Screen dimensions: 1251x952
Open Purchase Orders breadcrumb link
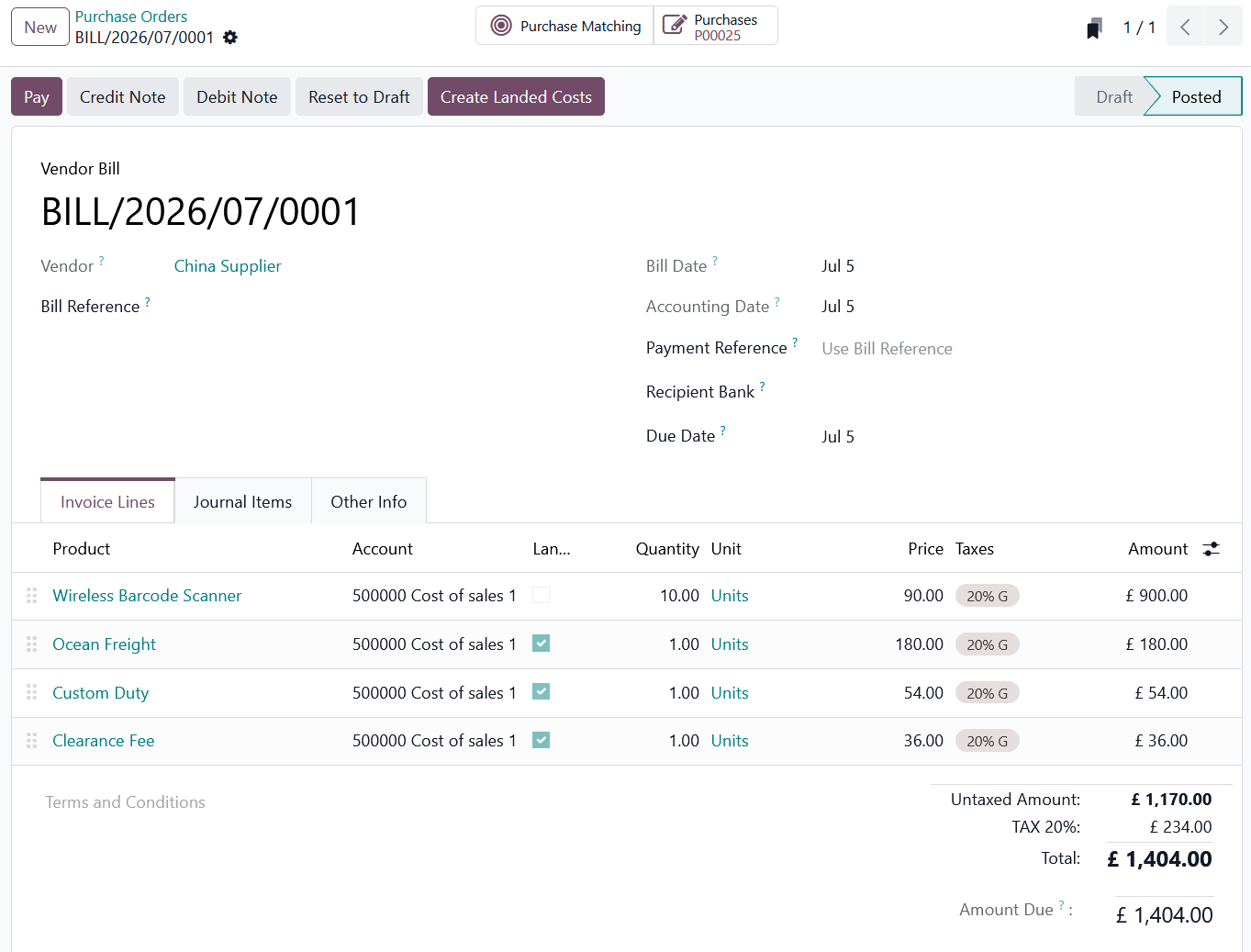(x=131, y=17)
